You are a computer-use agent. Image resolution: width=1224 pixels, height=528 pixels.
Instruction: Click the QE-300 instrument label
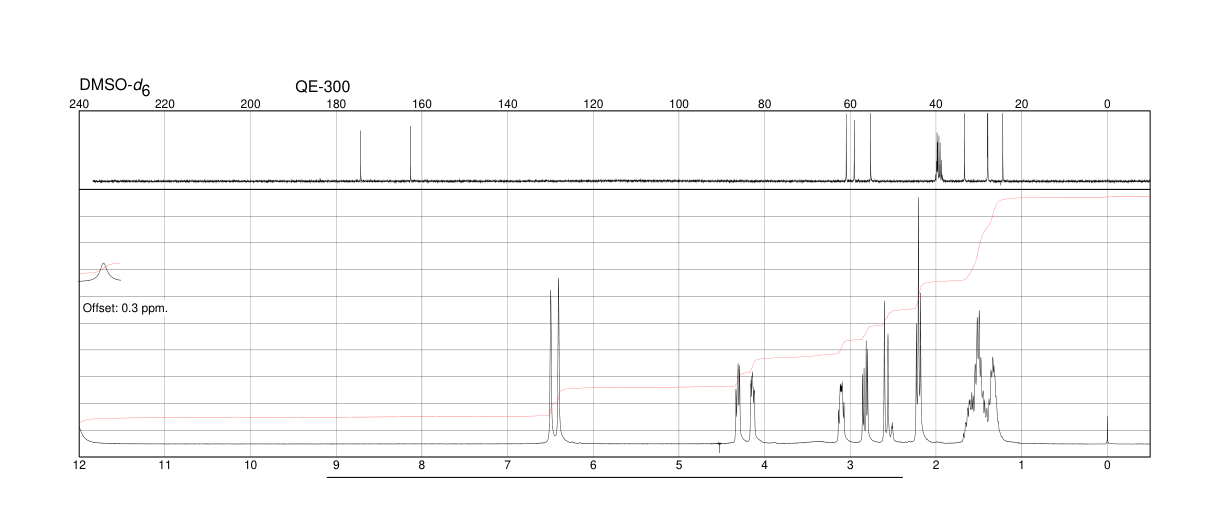323,87
